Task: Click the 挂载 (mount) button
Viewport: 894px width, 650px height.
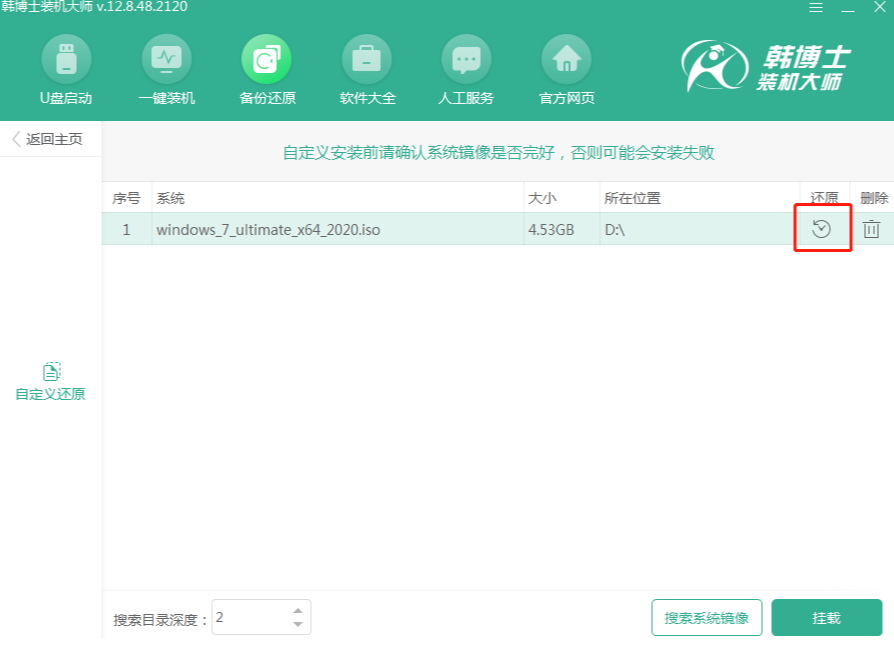Action: click(827, 619)
